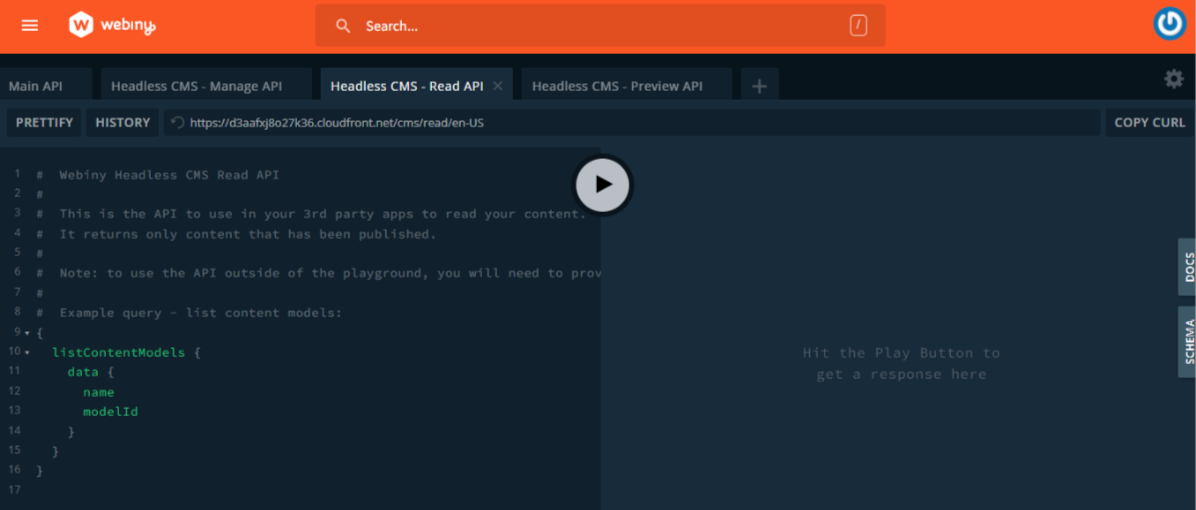Open the DOCS side panel
This screenshot has width=1196, height=510.
[x=1187, y=267]
